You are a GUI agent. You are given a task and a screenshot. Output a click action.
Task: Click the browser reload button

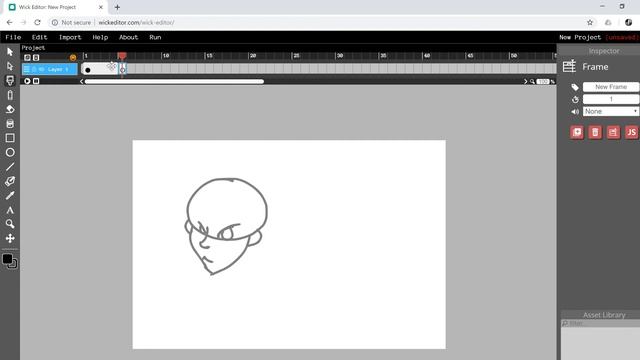click(x=37, y=22)
